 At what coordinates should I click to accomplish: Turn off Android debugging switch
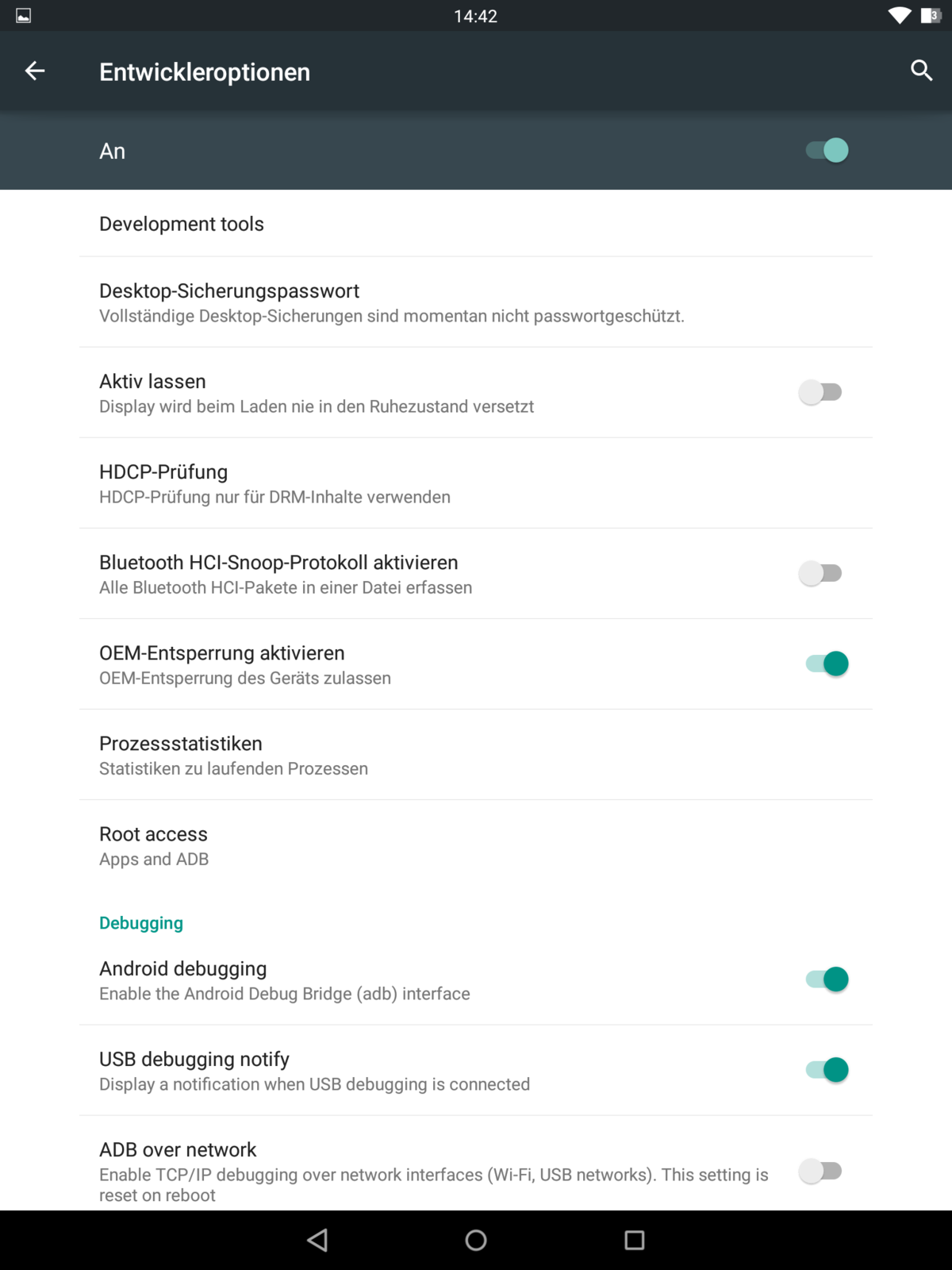(827, 979)
